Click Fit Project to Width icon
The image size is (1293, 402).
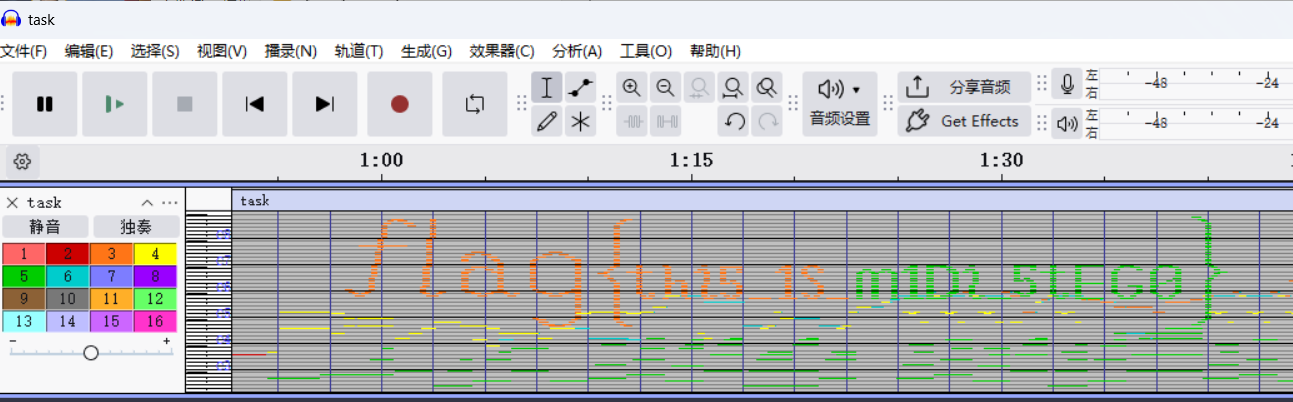pos(733,88)
